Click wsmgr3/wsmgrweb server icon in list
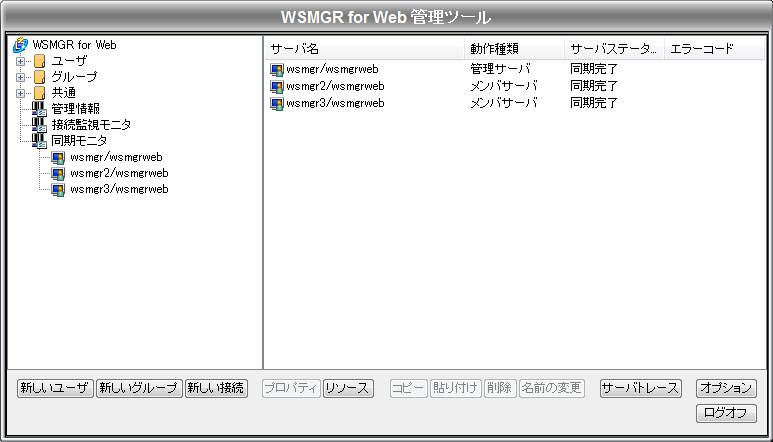Screen dimensions: 773x442 click(277, 103)
